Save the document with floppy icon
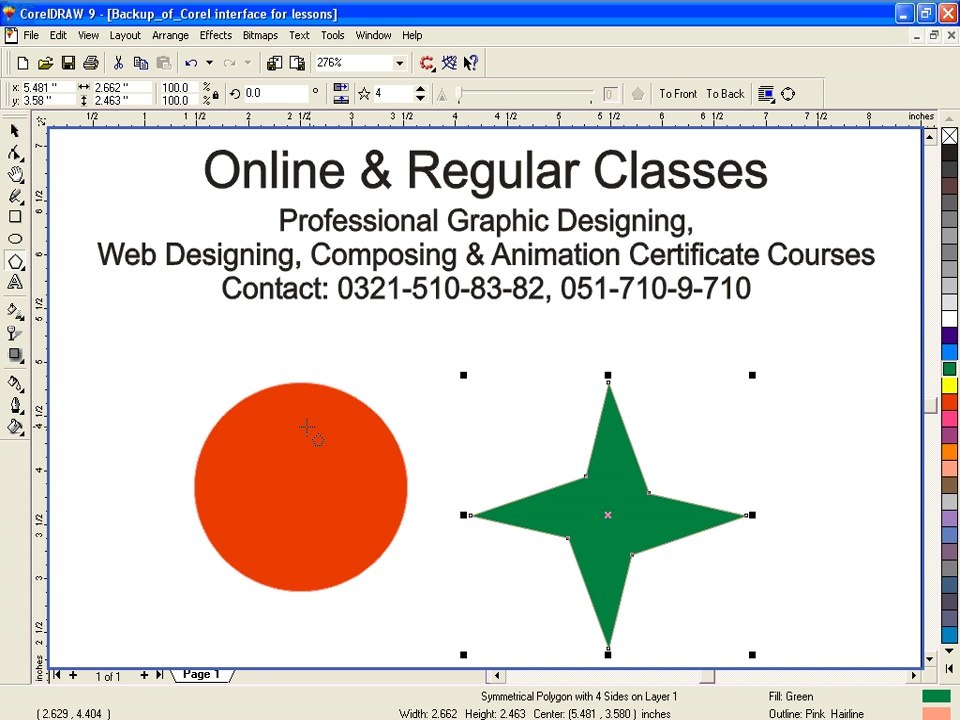Image resolution: width=960 pixels, height=720 pixels. click(68, 62)
